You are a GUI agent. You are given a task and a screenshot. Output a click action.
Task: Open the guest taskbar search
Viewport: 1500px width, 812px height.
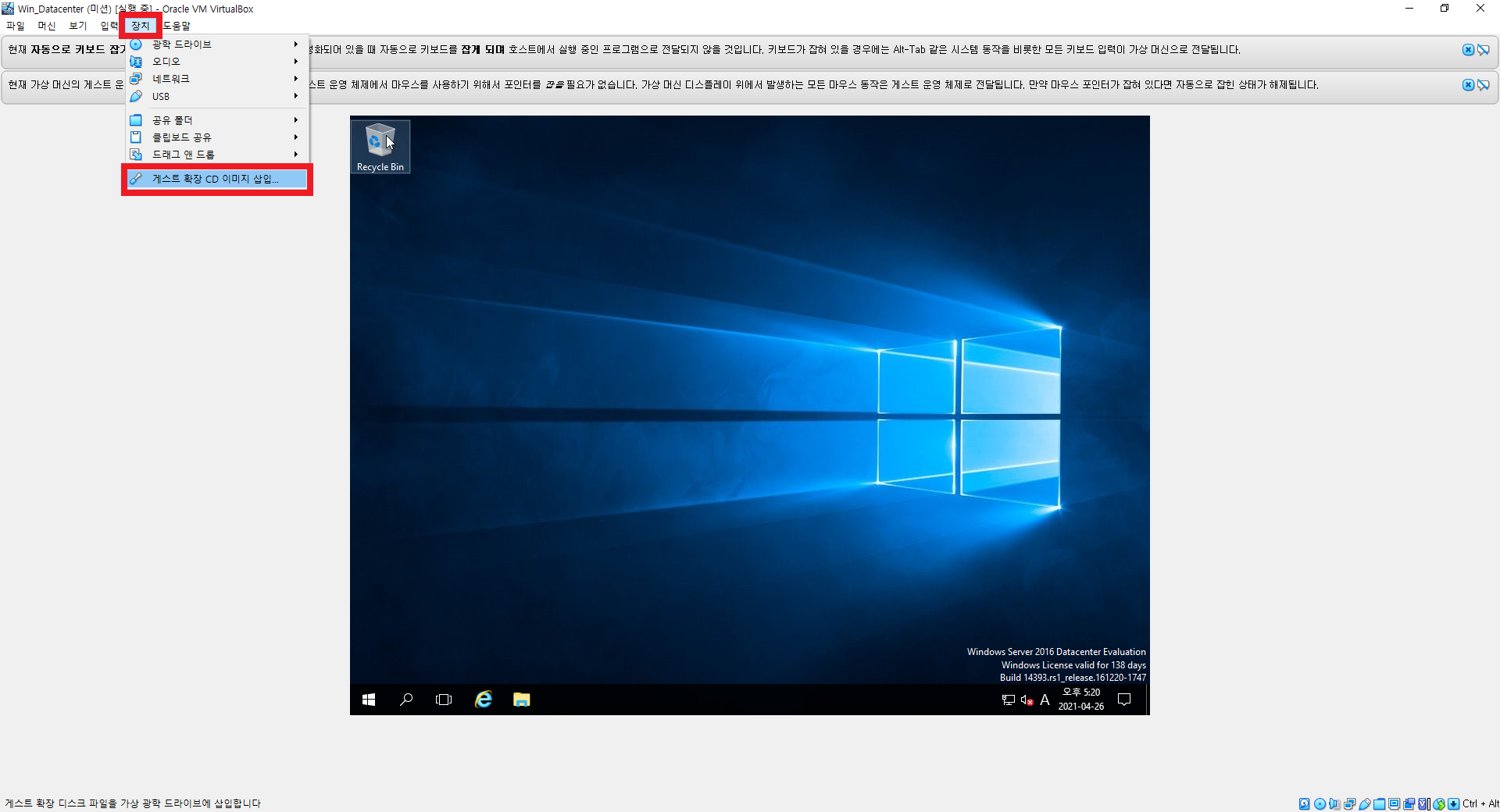[406, 700]
